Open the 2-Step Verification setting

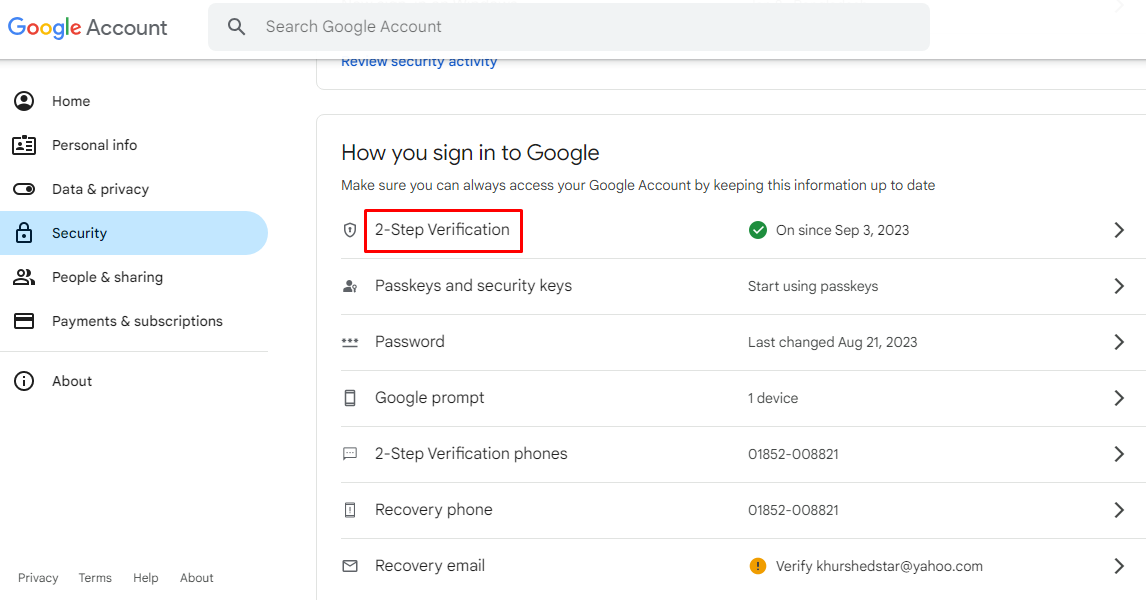pos(442,230)
